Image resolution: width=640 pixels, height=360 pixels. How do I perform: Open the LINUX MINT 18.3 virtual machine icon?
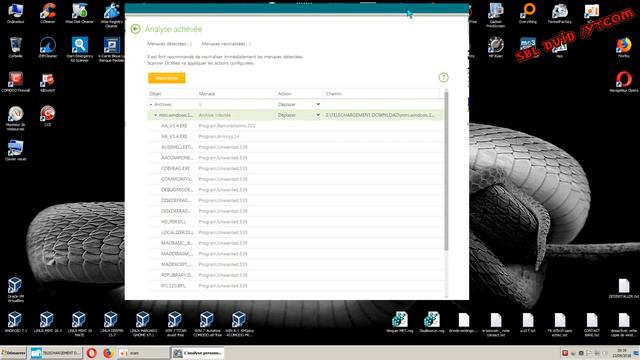point(48,322)
